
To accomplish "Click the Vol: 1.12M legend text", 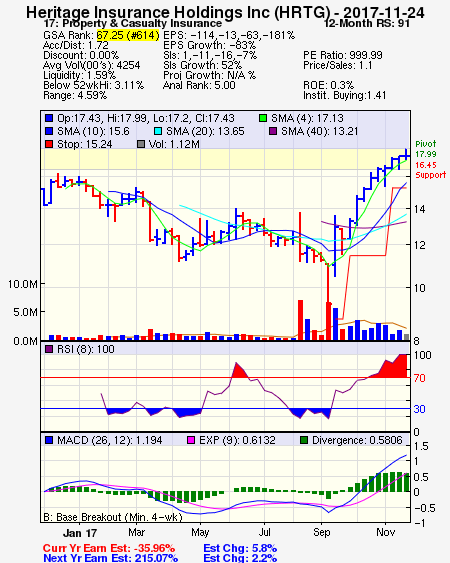I will pyautogui.click(x=174, y=144).
